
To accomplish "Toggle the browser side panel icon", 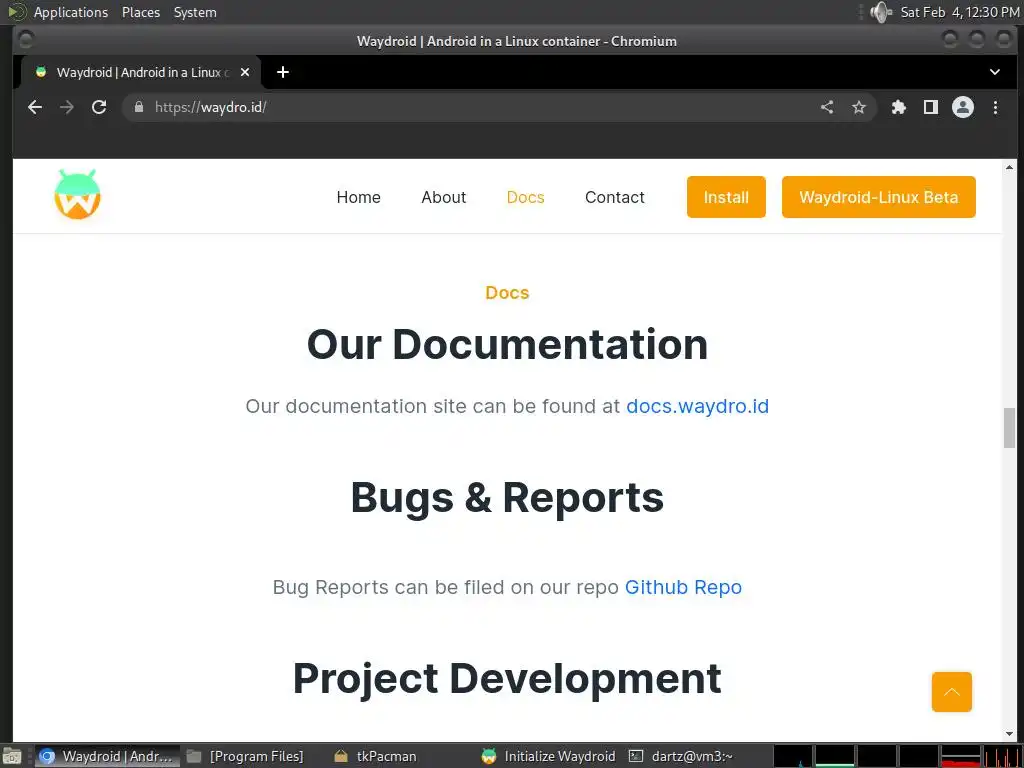I will click(x=931, y=107).
